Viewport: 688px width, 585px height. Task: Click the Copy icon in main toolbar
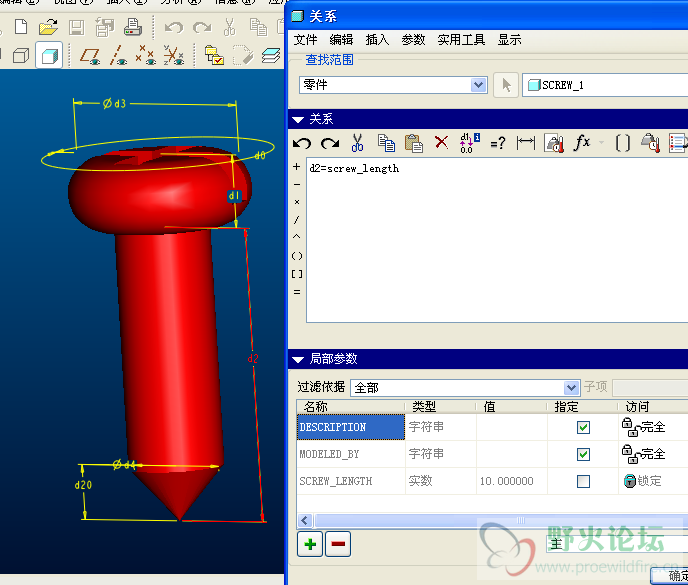coord(258,27)
